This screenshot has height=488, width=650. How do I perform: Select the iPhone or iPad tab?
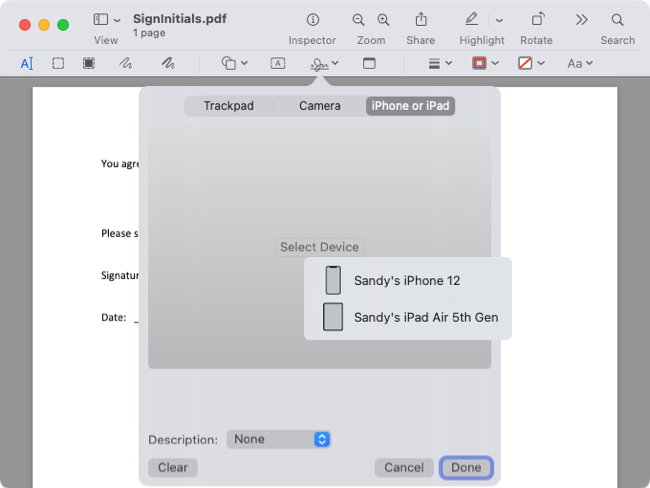pyautogui.click(x=410, y=106)
